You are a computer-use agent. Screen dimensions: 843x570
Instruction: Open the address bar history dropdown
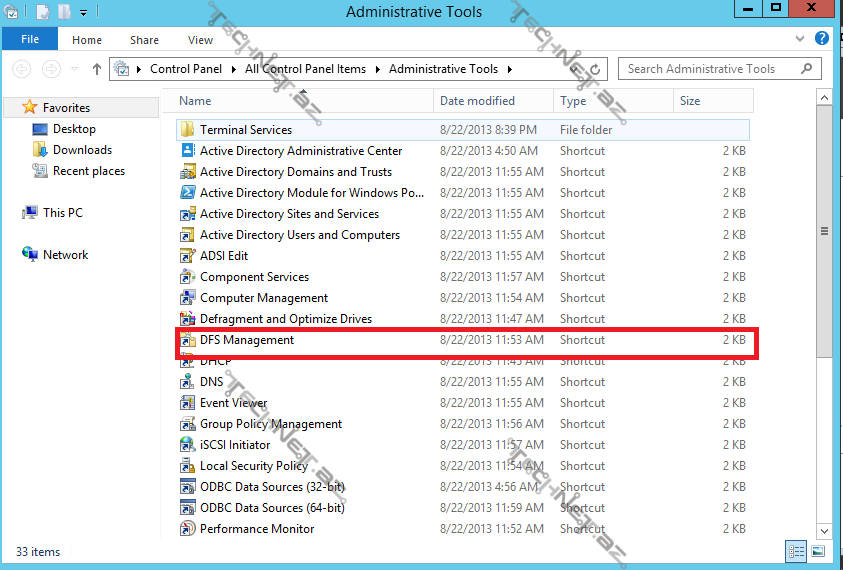573,70
